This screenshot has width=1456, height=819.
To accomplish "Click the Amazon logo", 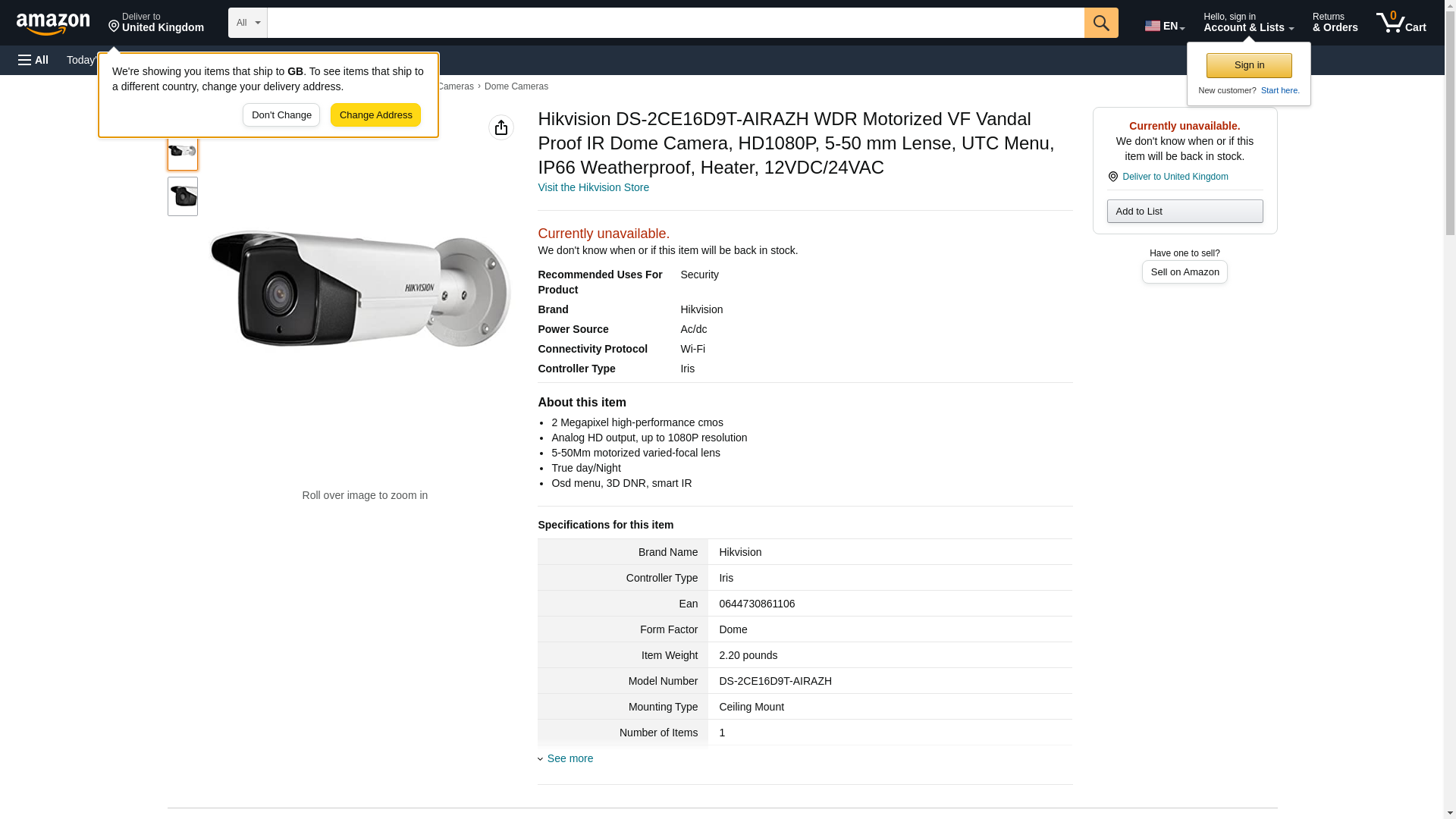I will (x=53, y=24).
